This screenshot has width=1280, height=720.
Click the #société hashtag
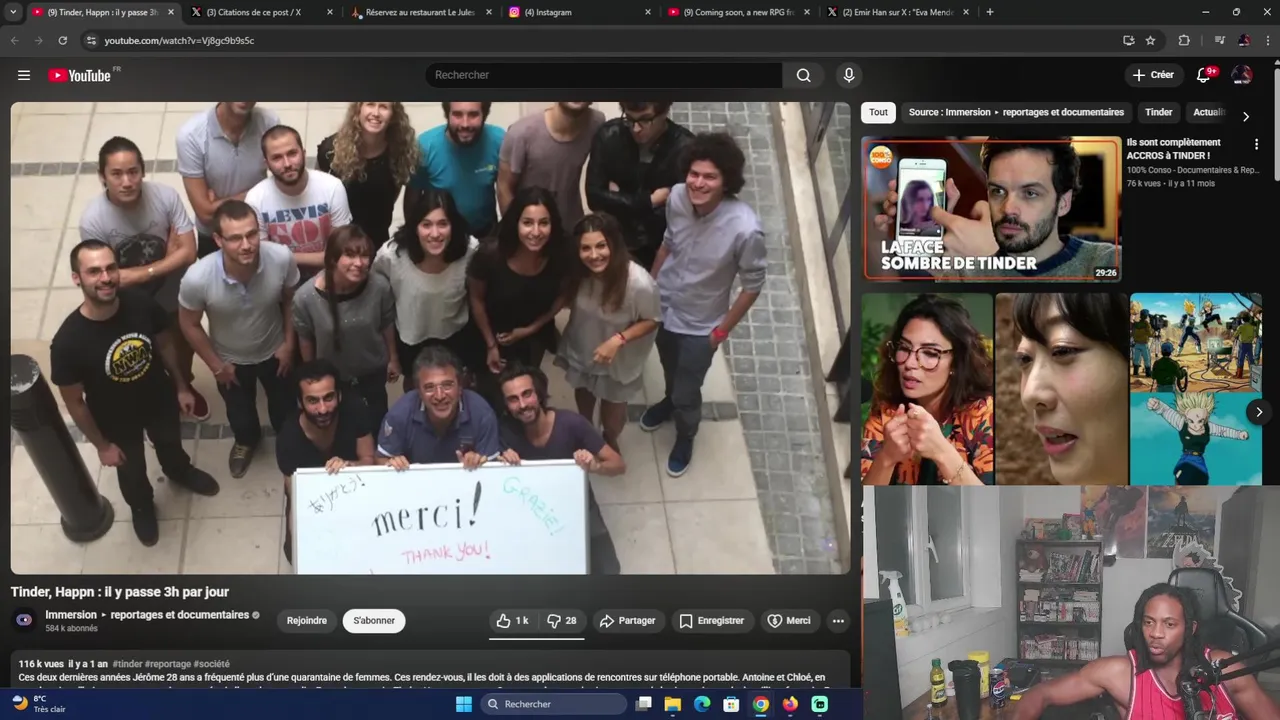click(x=211, y=664)
